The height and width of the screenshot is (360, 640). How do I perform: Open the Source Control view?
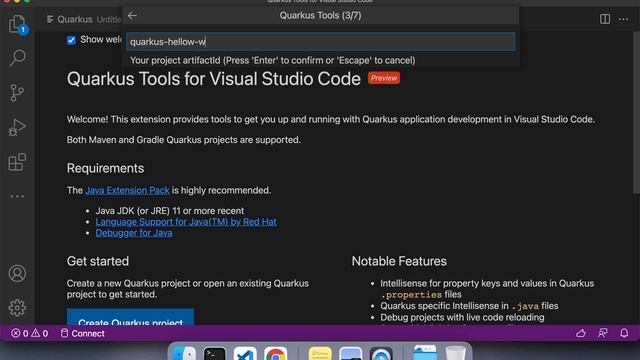coord(17,93)
